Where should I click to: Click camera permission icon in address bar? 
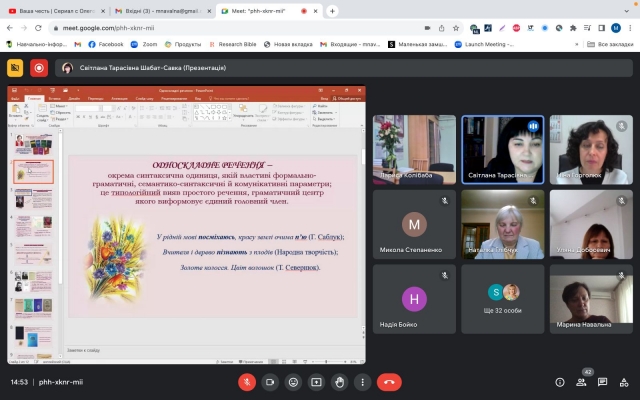(x=427, y=28)
